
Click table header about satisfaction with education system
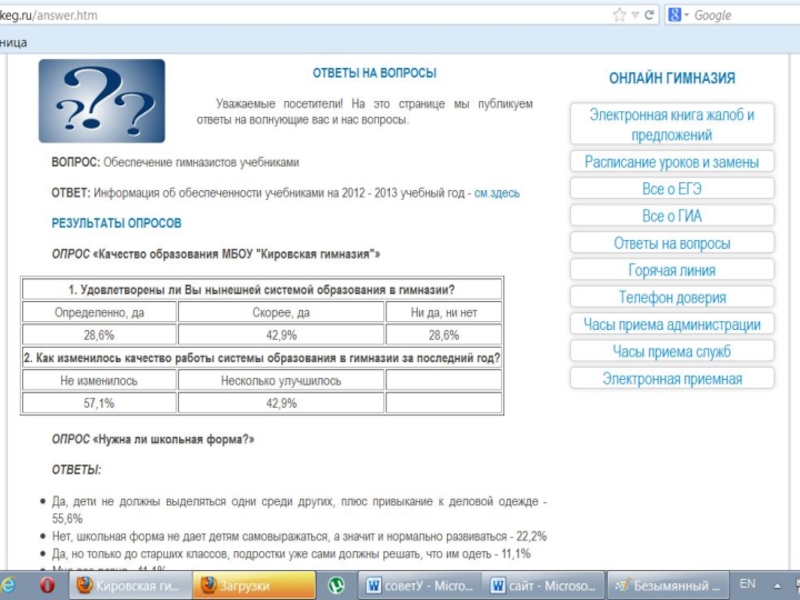coord(262,290)
